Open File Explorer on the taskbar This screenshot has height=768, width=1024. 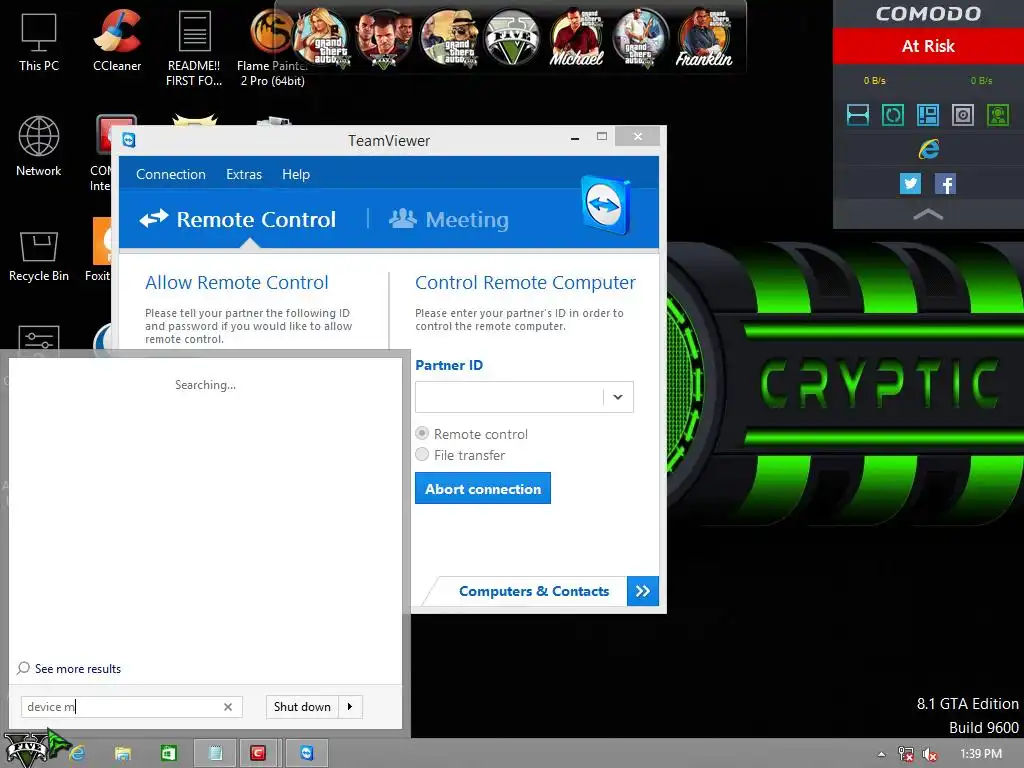click(x=122, y=754)
